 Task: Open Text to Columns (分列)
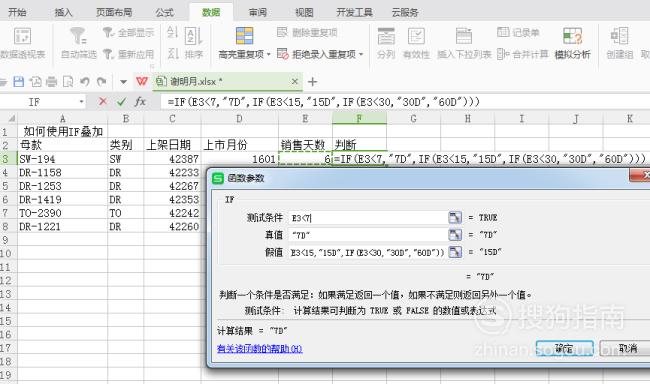386,43
